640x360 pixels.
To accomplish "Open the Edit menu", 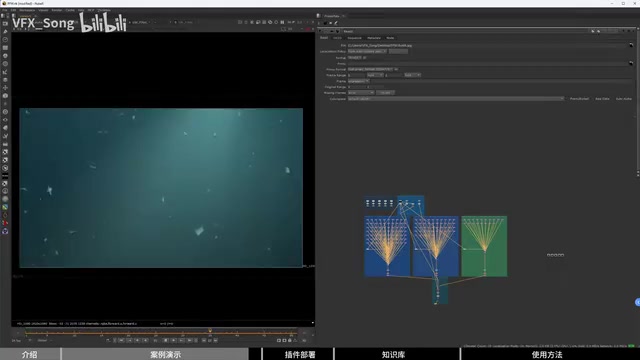I will tap(13, 10).
